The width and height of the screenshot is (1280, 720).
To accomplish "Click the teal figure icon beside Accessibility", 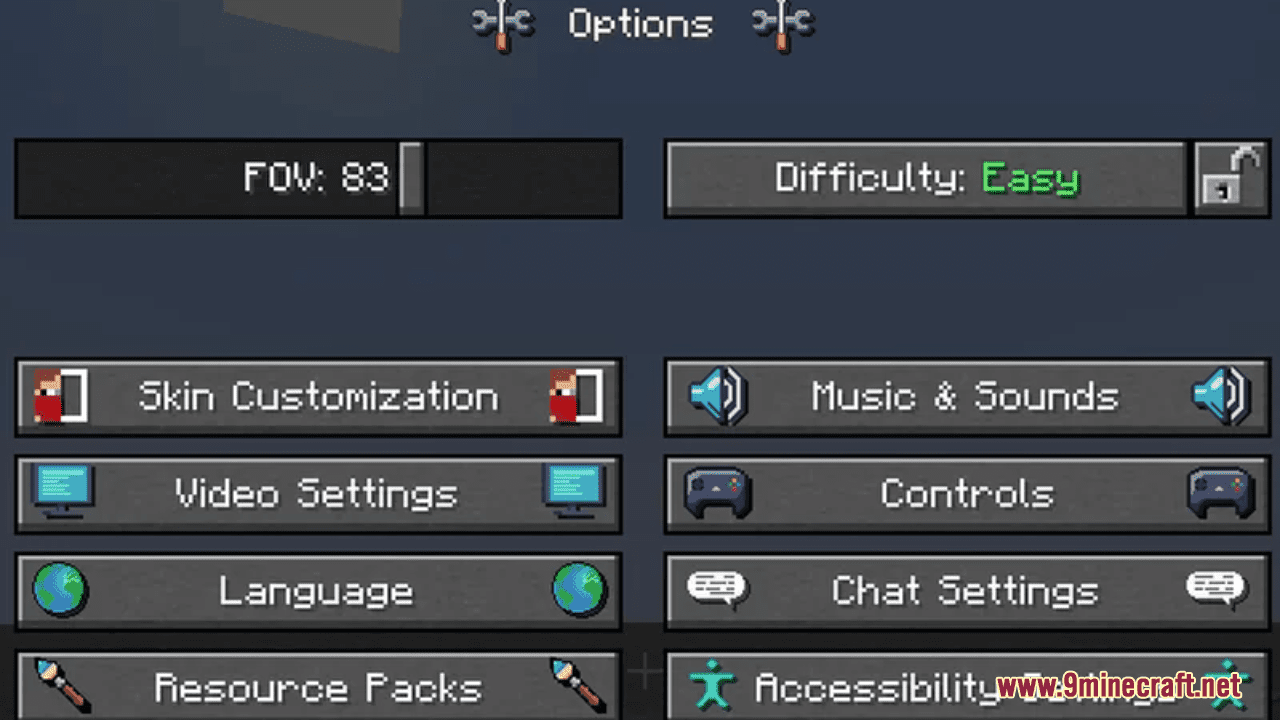I will pyautogui.click(x=712, y=687).
